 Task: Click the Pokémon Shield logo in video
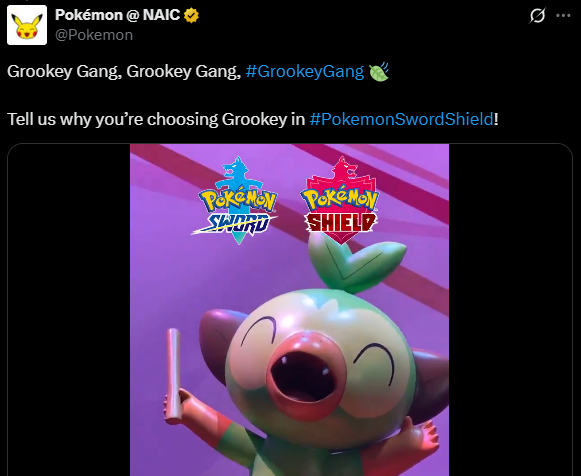[x=340, y=200]
